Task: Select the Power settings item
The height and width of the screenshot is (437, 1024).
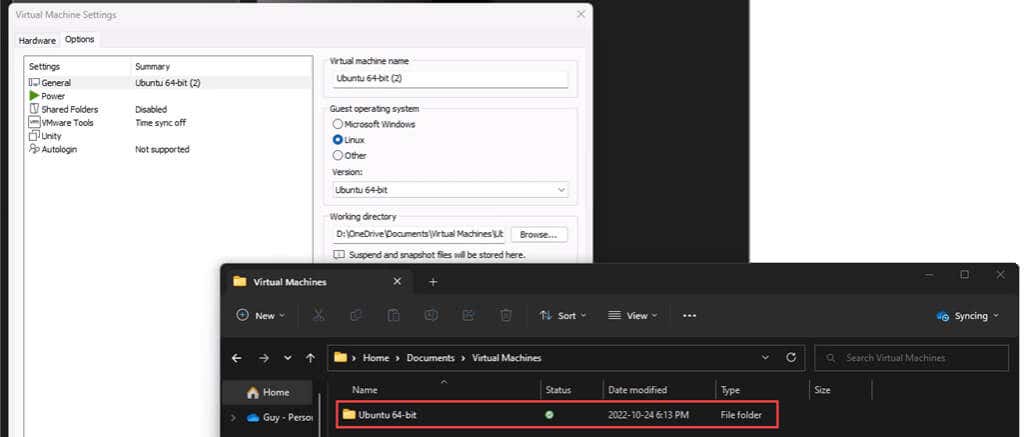Action: pos(52,96)
